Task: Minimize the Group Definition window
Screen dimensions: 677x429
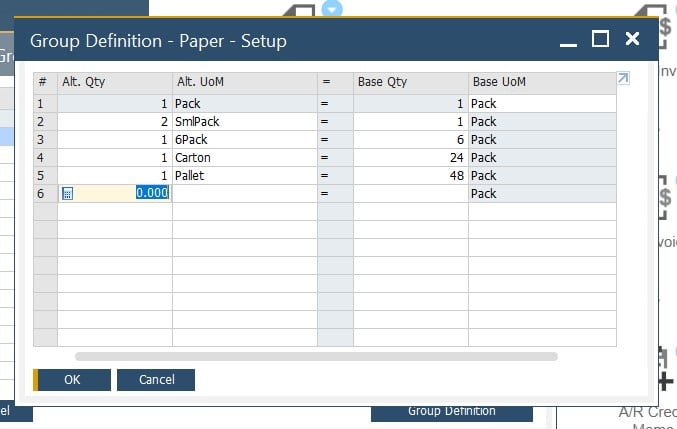Action: coord(568,44)
